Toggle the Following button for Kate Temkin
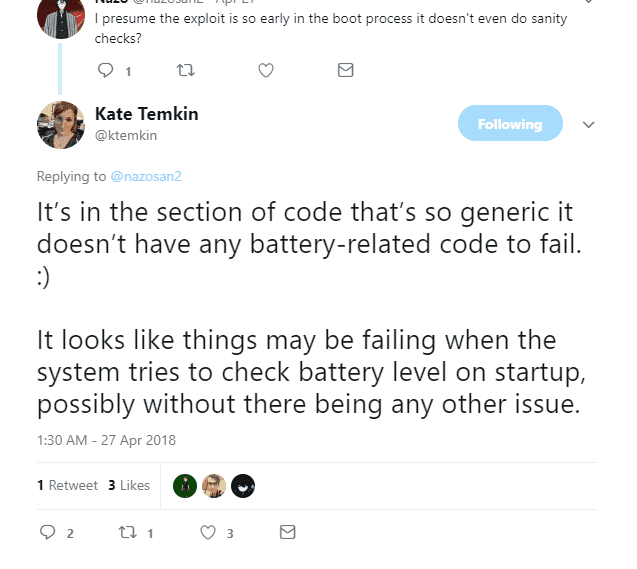This screenshot has width=637, height=569. click(510, 123)
